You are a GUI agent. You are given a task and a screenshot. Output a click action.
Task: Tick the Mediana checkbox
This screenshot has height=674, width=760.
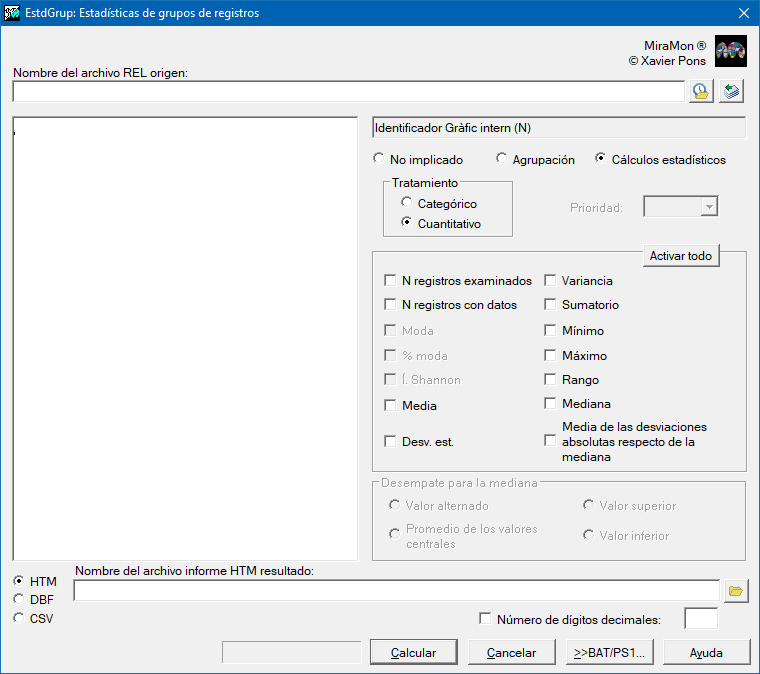pos(550,404)
